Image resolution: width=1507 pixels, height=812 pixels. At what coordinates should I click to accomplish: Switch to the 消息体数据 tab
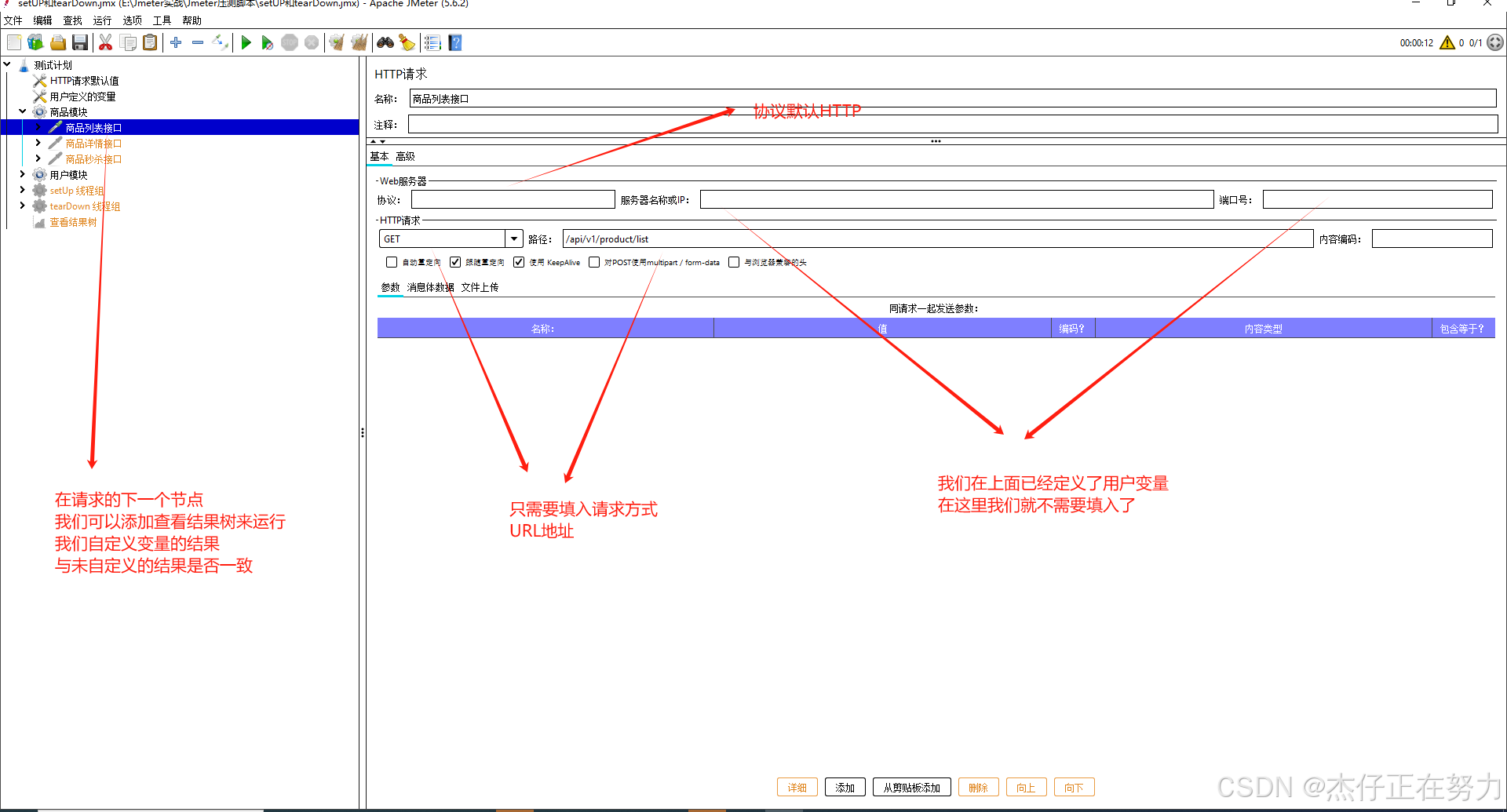coord(430,287)
